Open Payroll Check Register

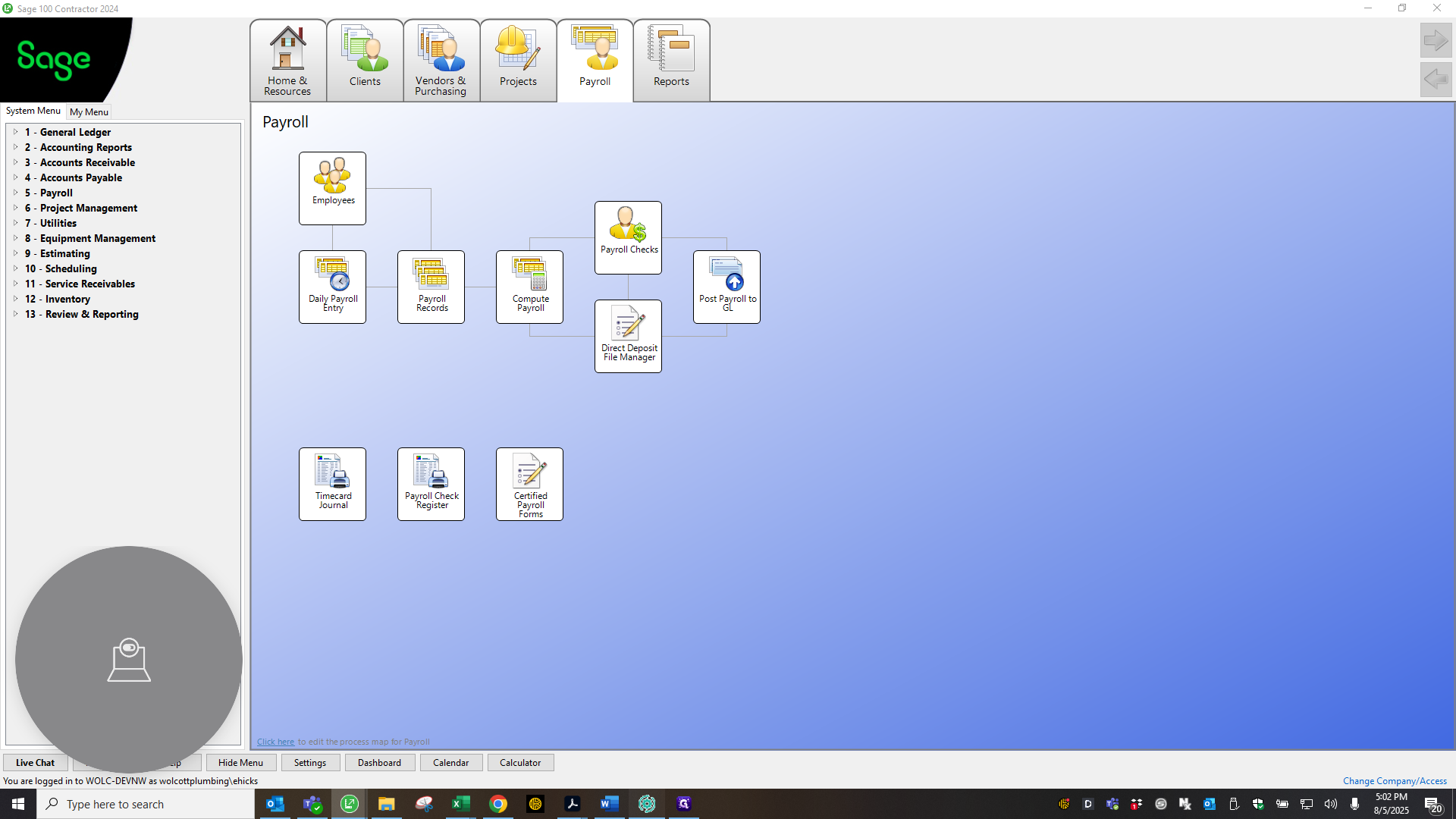coord(431,484)
